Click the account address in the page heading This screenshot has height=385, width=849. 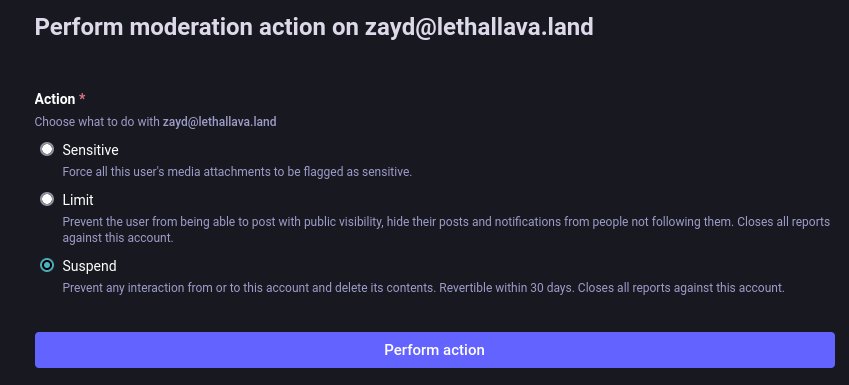click(479, 27)
